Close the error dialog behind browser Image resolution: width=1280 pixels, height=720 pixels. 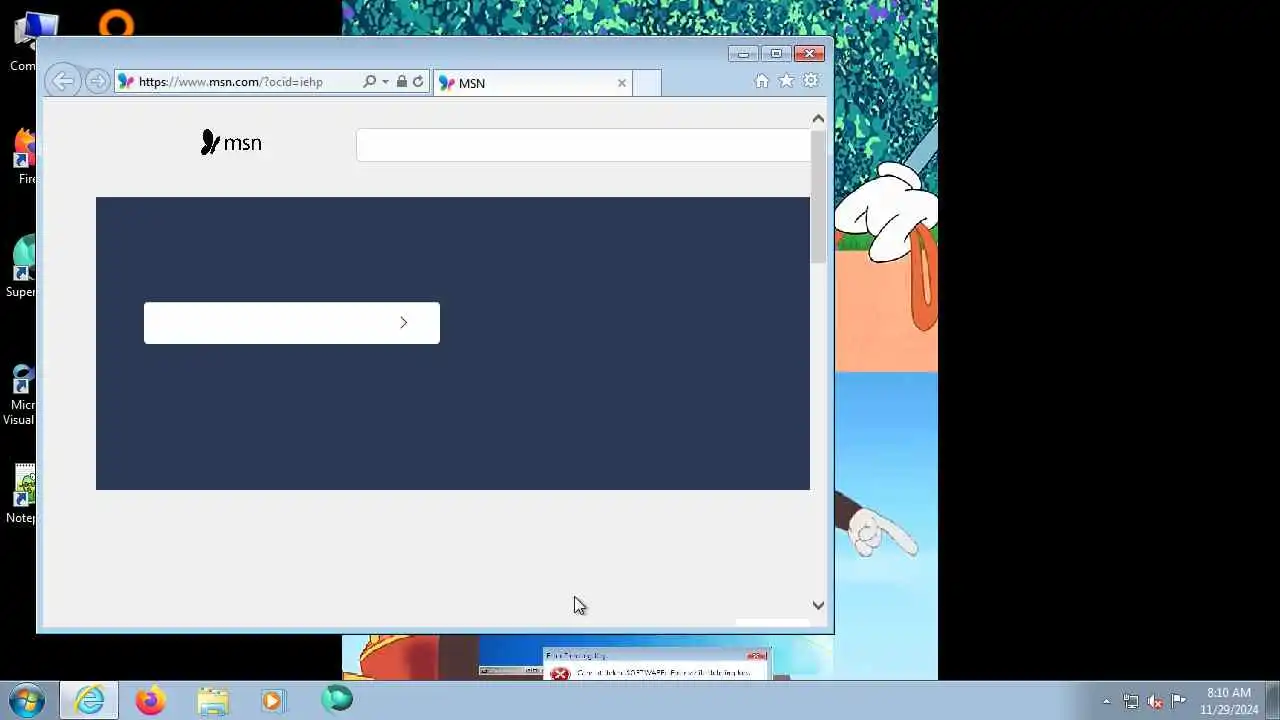[x=757, y=656]
